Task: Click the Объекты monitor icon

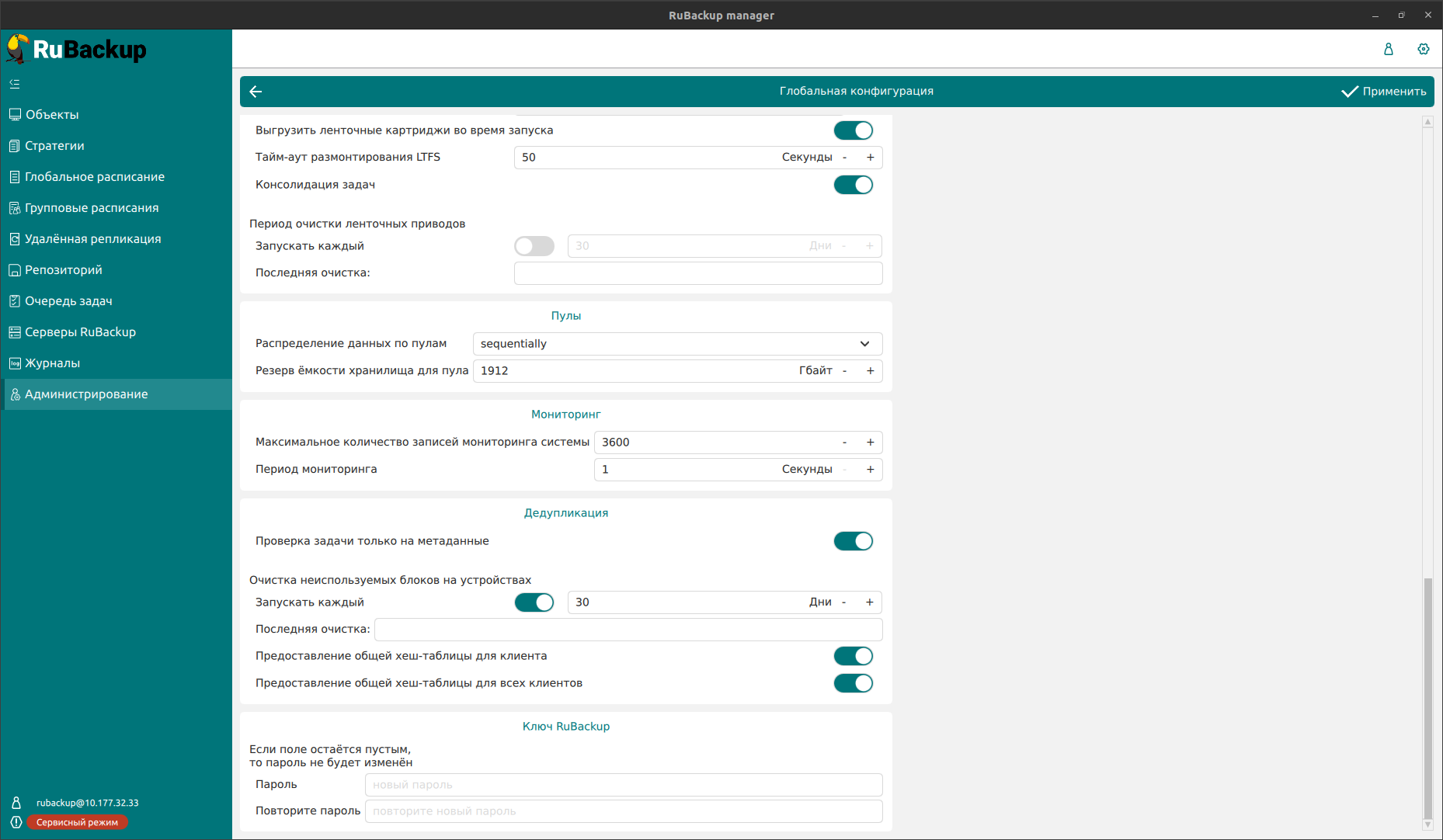Action: point(15,115)
